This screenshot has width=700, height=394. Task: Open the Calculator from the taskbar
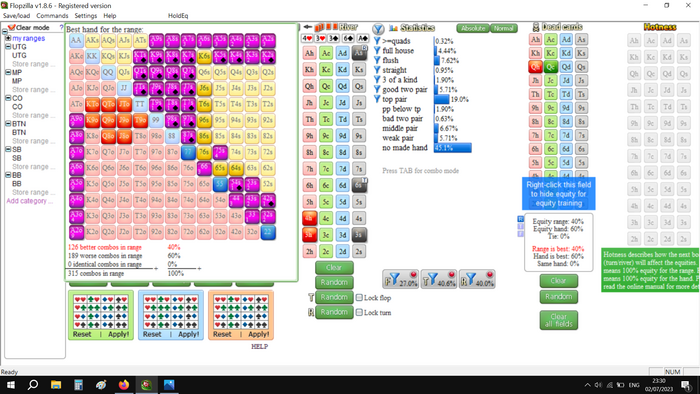[x=79, y=385]
